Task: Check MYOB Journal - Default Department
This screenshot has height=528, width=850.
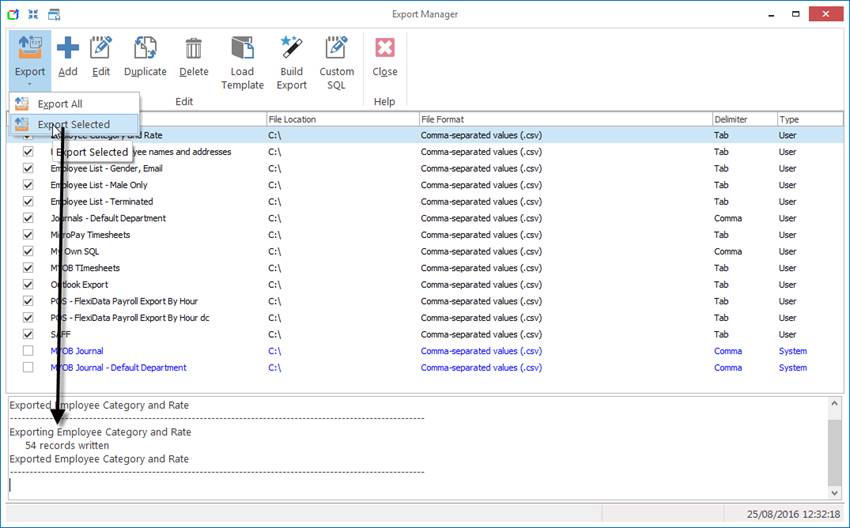Action: [28, 367]
